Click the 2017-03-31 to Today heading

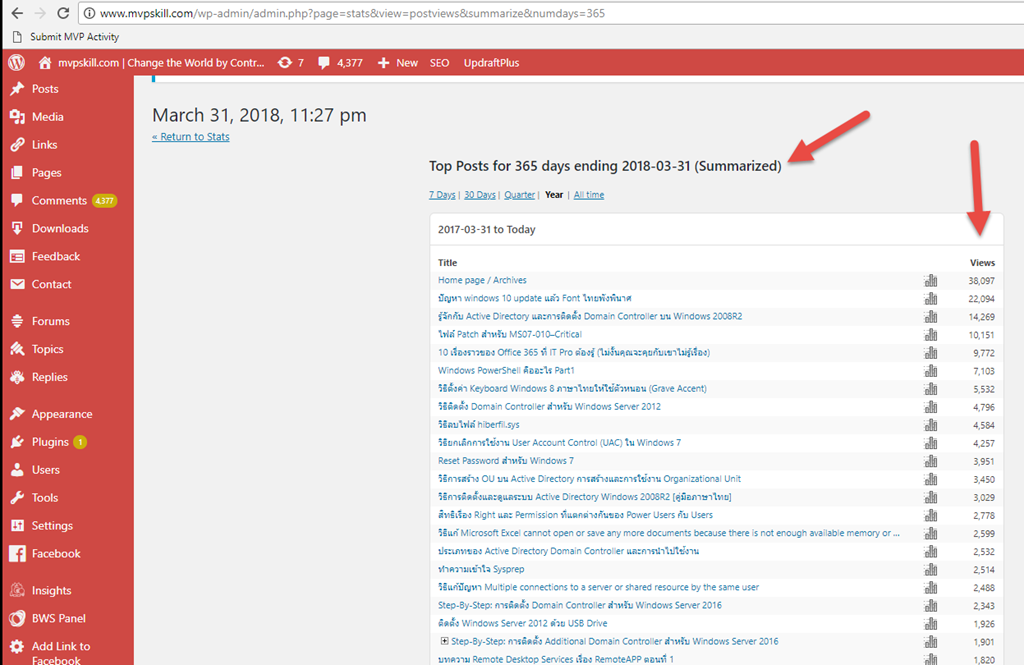click(487, 229)
